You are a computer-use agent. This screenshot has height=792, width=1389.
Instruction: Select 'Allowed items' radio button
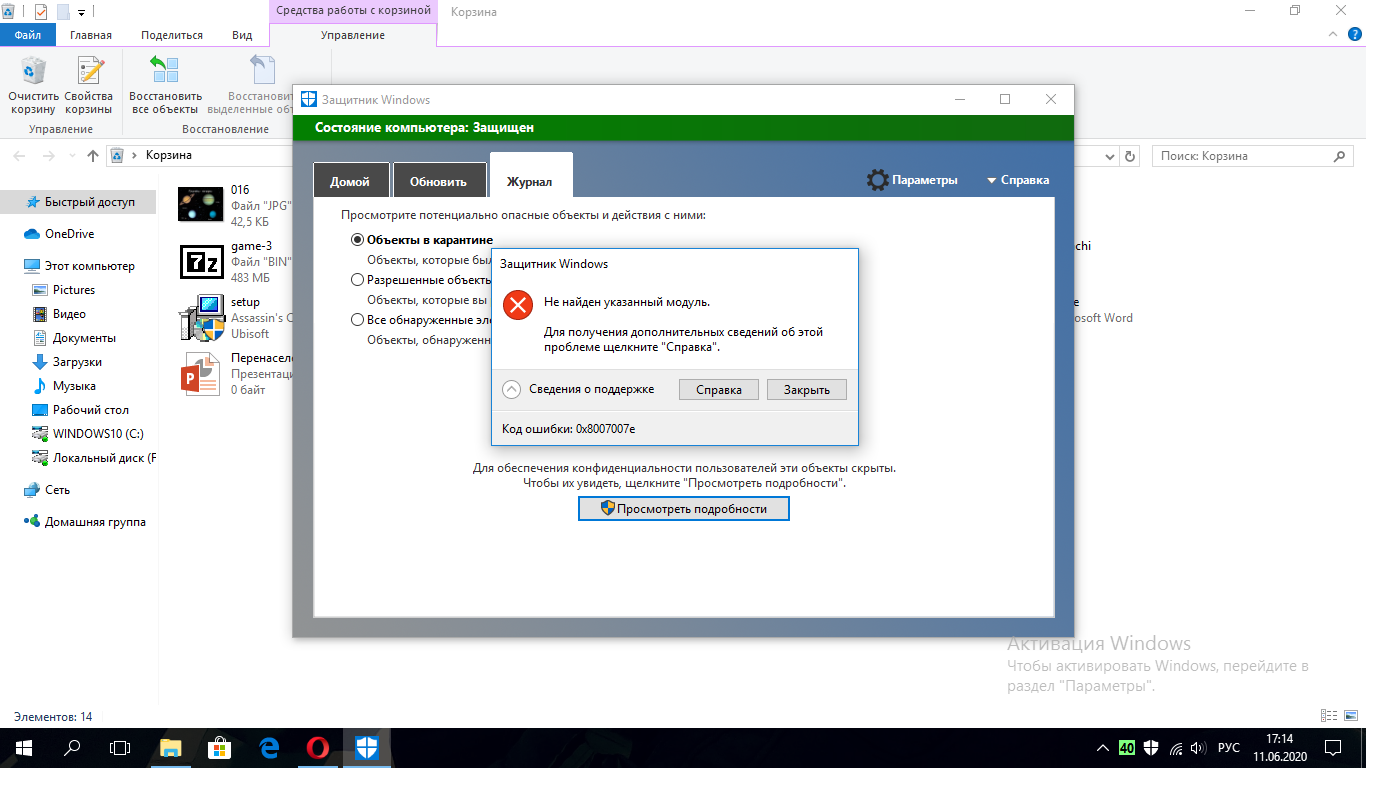tap(358, 280)
